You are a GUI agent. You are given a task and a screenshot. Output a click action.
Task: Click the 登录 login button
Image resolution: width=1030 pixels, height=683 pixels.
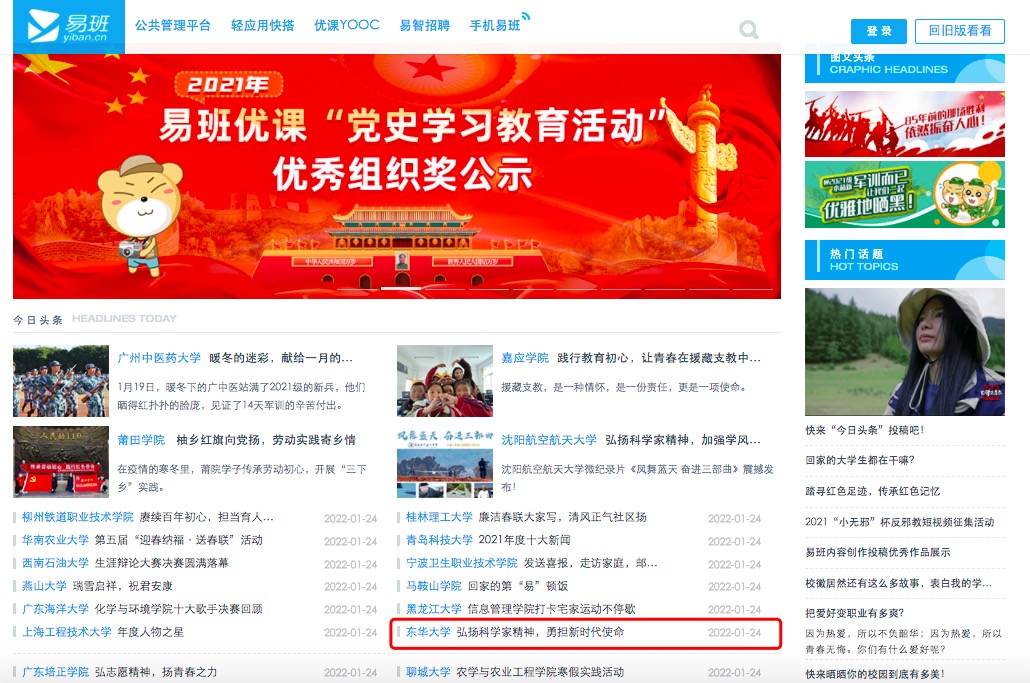coord(878,31)
